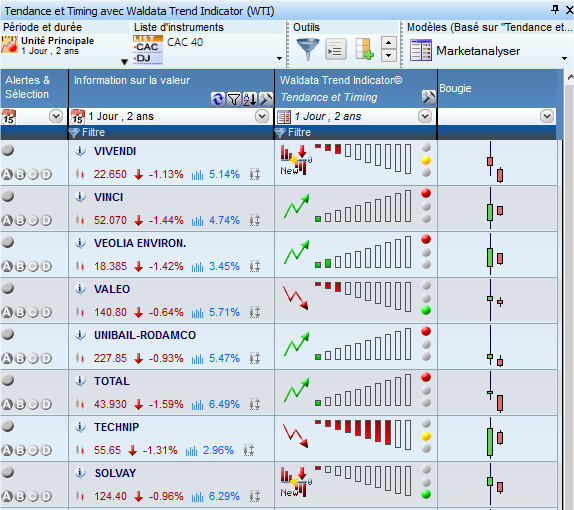Viewport: 574px width, 510px height.
Task: Expand the Période et durée dropdown arrow
Action: (124, 62)
